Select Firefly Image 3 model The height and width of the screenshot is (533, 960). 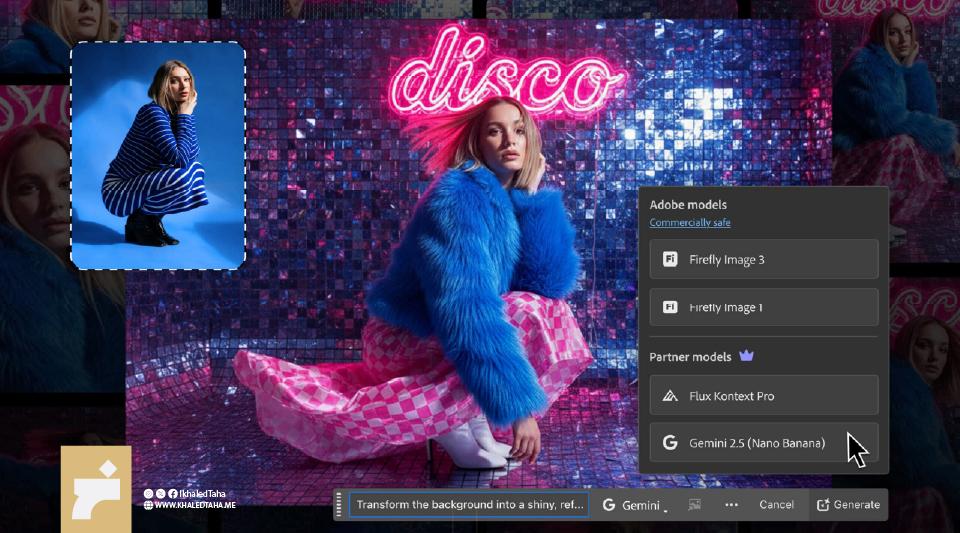click(x=764, y=259)
